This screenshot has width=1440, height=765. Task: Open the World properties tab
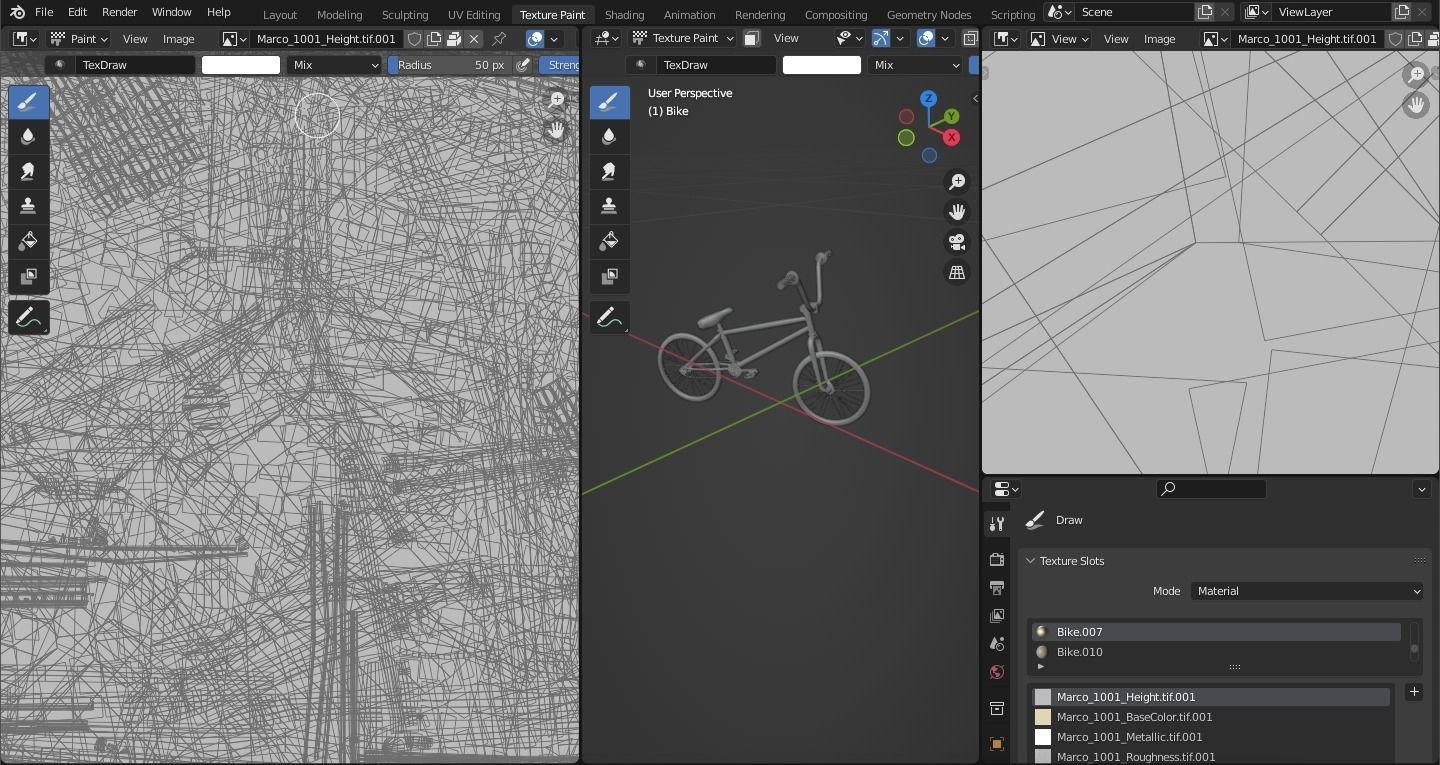pyautogui.click(x=997, y=672)
